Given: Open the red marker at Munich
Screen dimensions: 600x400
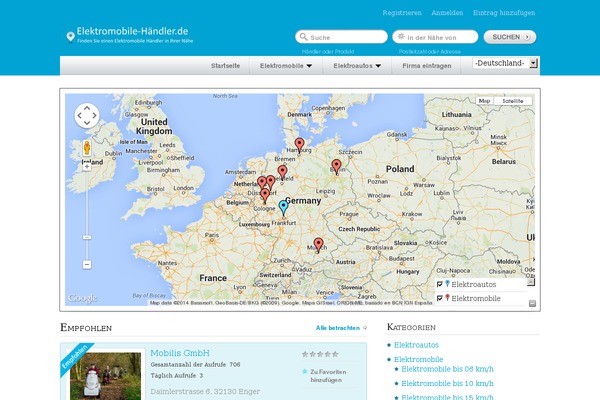Looking at the screenshot, I should (x=318, y=245).
